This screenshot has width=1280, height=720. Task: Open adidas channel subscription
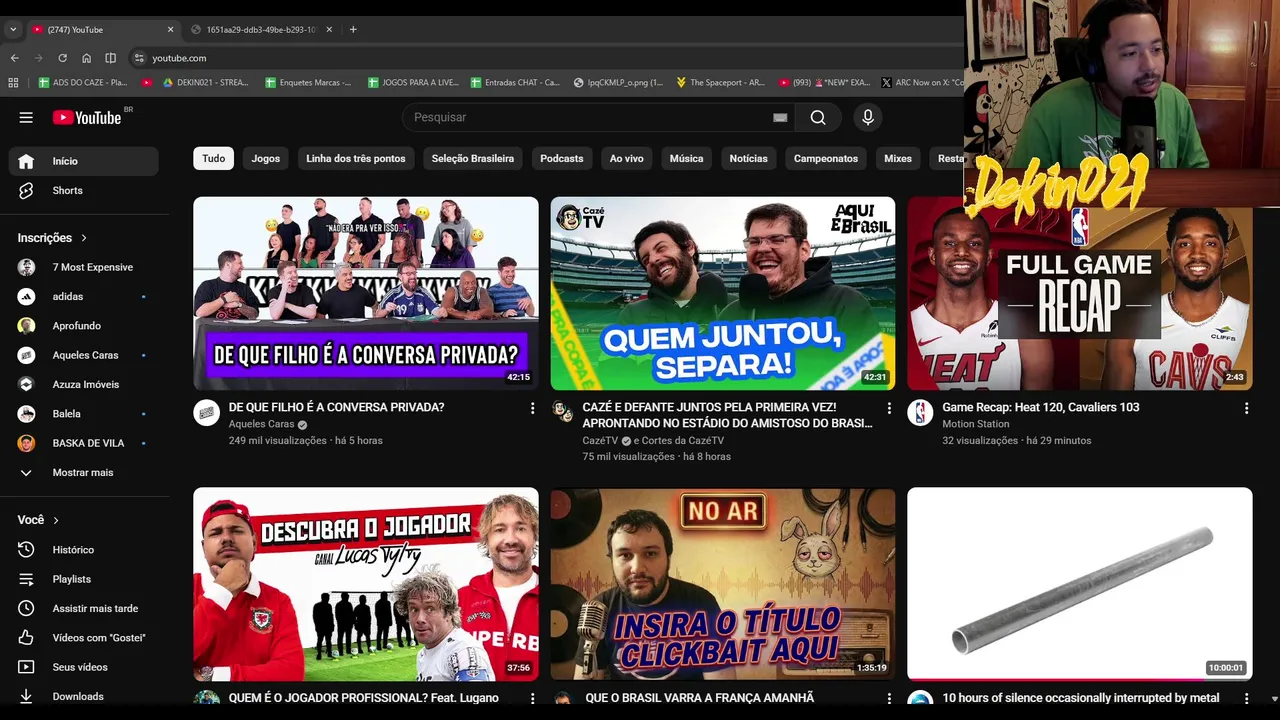(x=84, y=296)
